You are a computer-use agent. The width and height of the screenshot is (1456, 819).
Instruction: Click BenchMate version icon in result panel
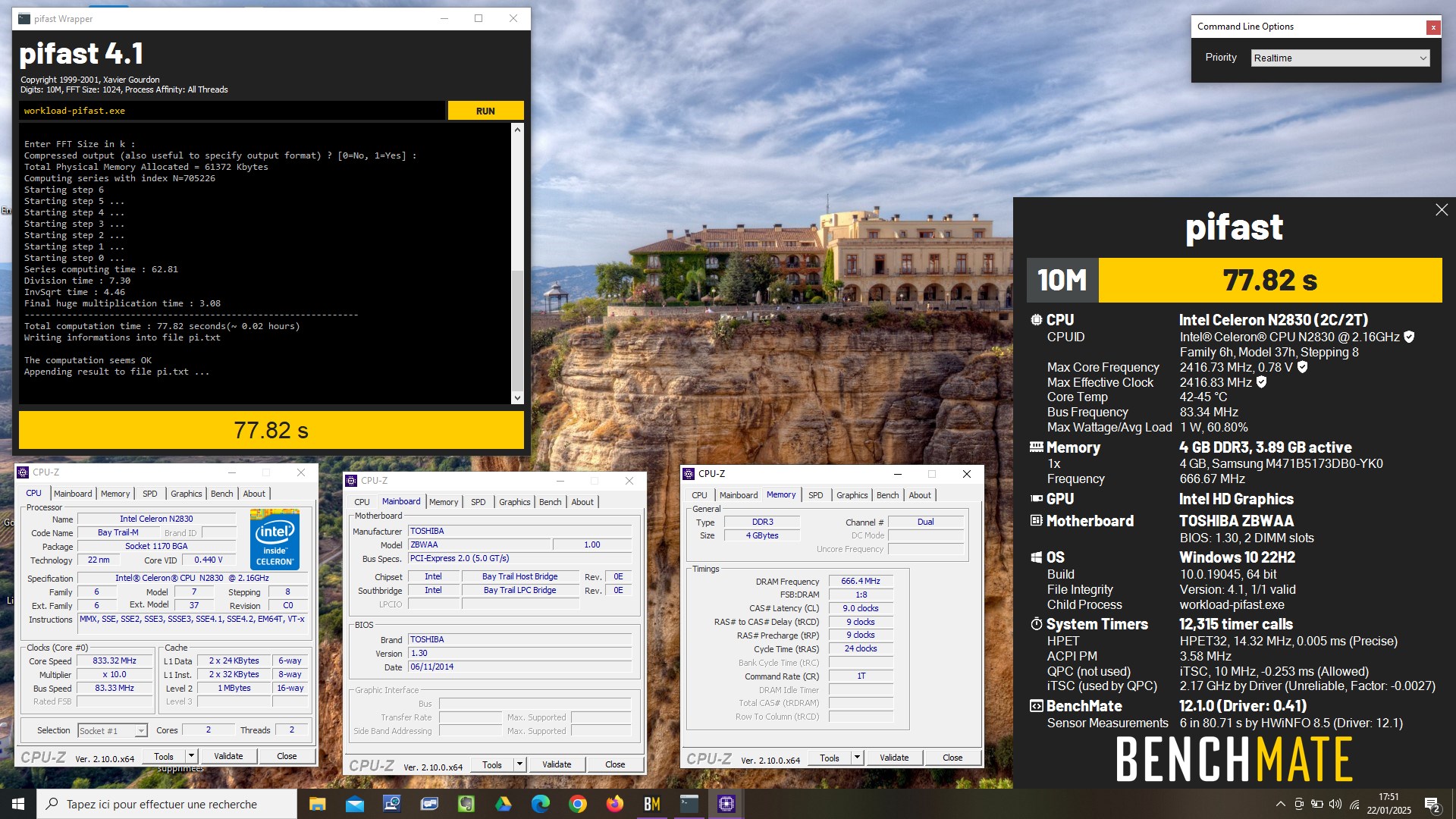pyautogui.click(x=1036, y=706)
